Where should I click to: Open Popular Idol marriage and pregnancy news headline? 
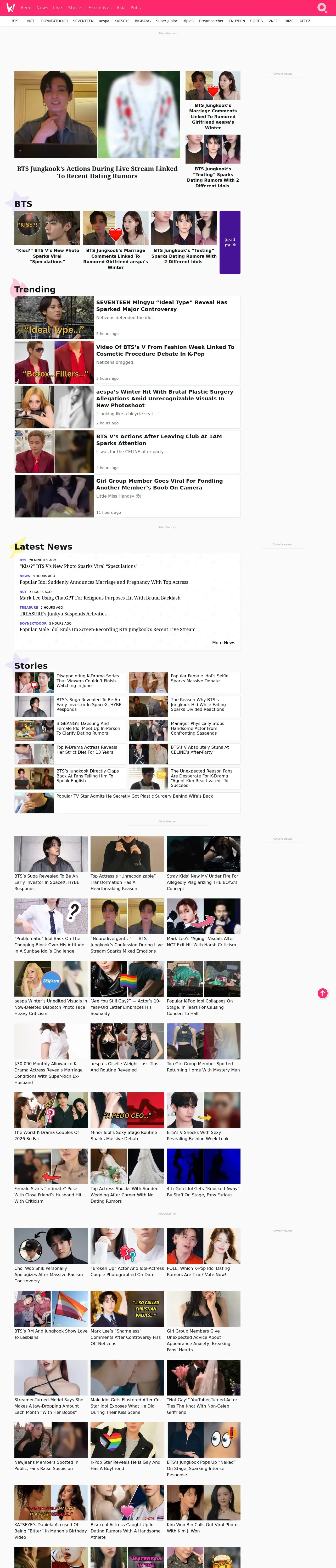pyautogui.click(x=104, y=582)
